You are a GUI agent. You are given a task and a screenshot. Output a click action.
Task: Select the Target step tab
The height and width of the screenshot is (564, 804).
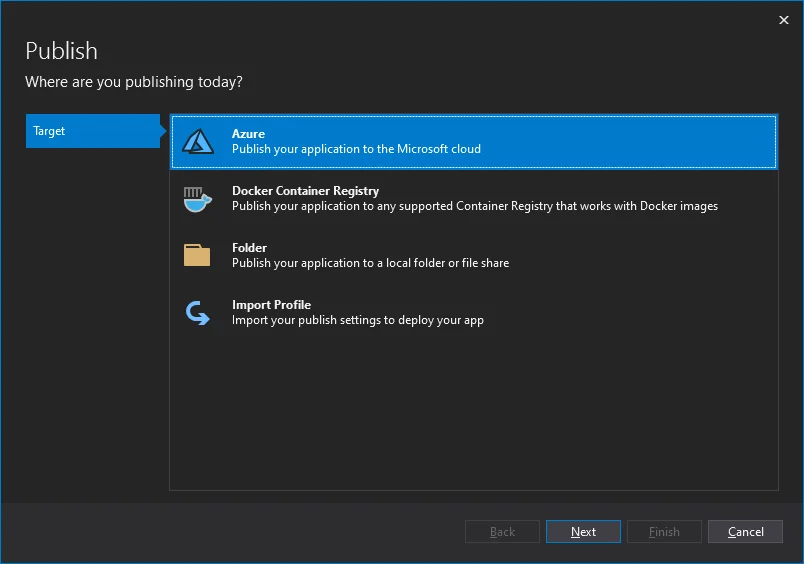(92, 131)
